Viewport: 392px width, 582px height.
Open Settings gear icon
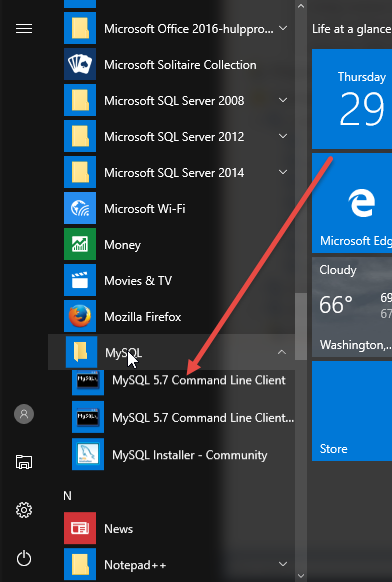tap(24, 510)
